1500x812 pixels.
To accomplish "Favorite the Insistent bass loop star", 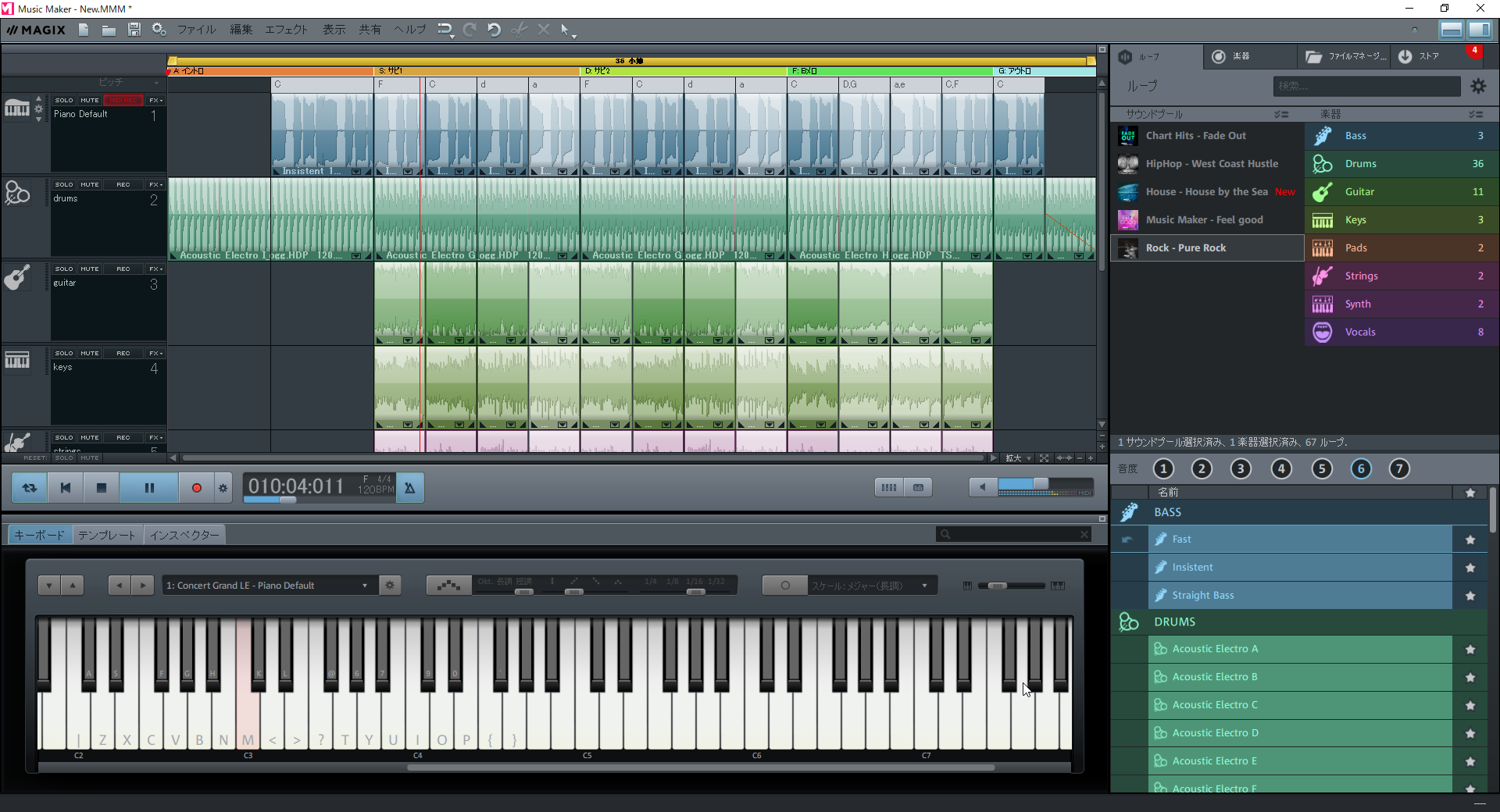I will click(x=1470, y=568).
